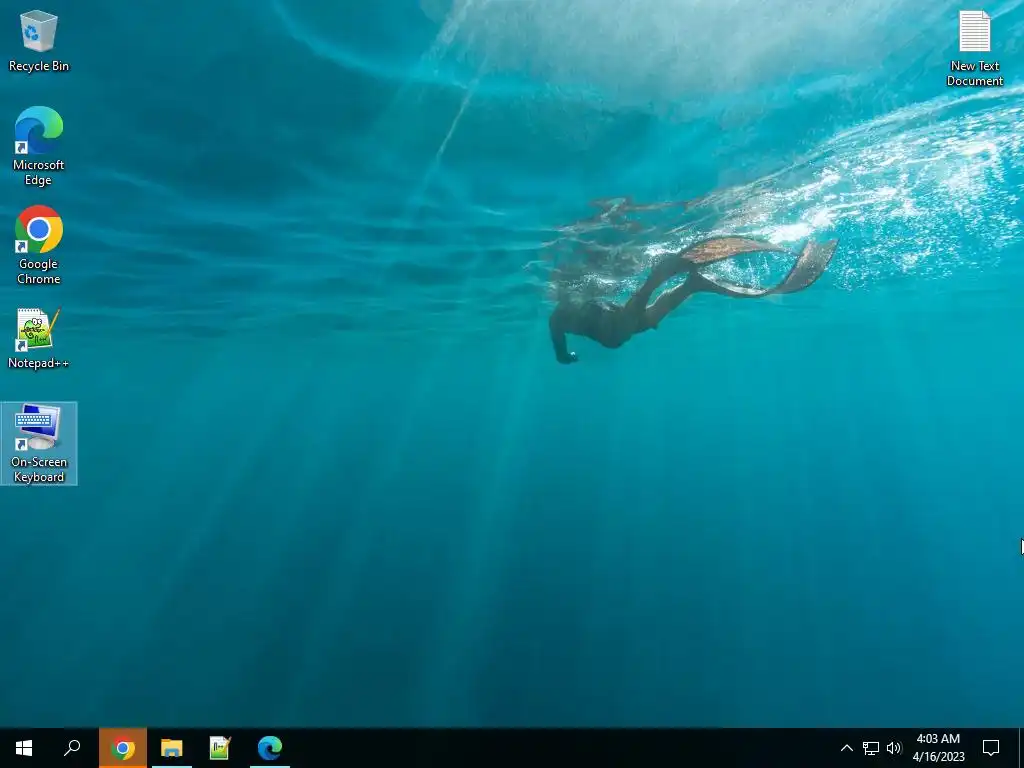Open the Action Center notifications

[x=991, y=748]
